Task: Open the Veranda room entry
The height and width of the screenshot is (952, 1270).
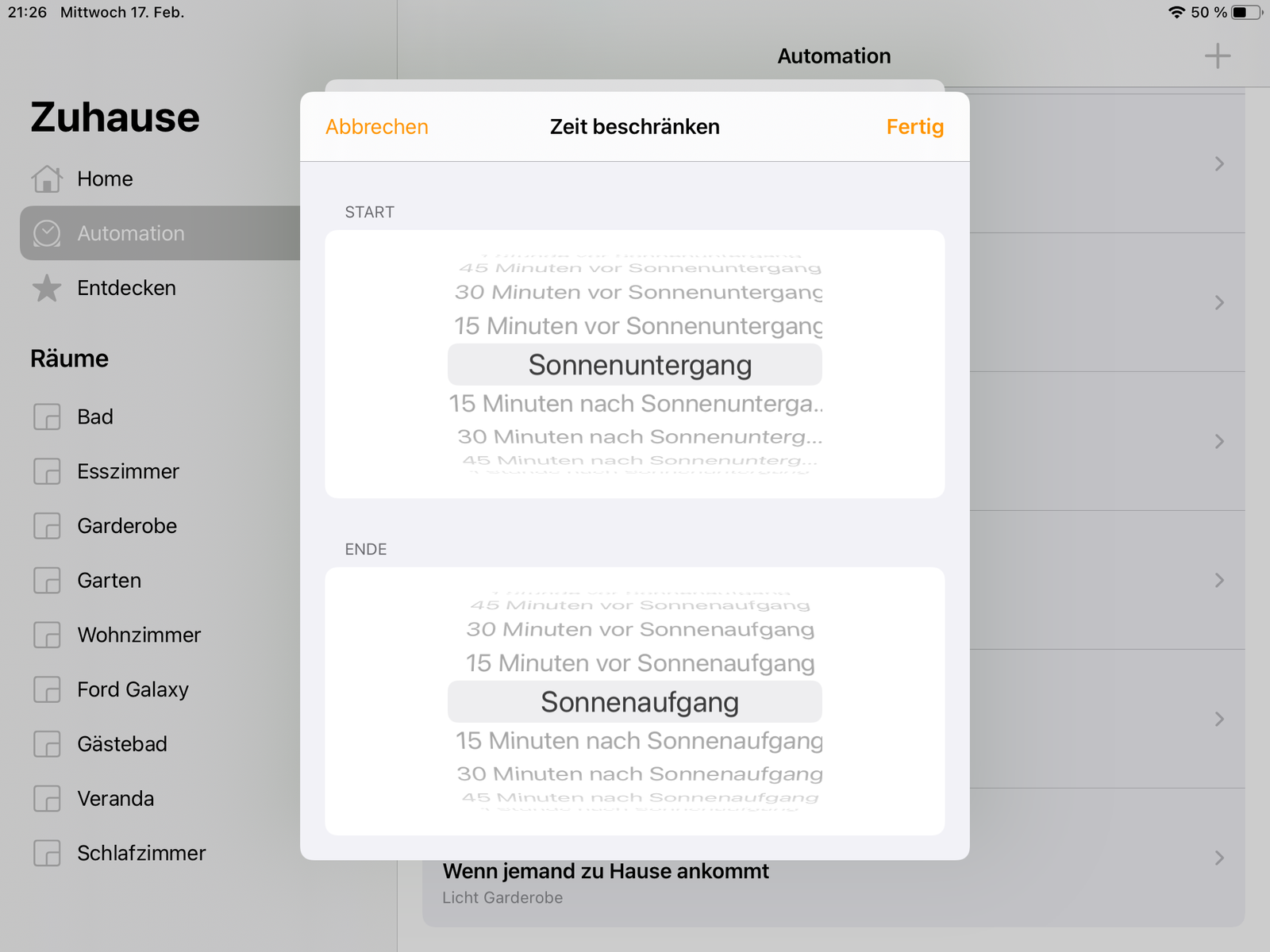Action: (x=116, y=799)
